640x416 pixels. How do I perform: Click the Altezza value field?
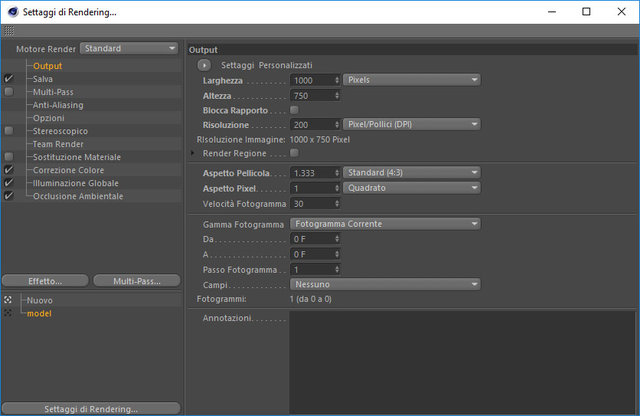click(312, 96)
